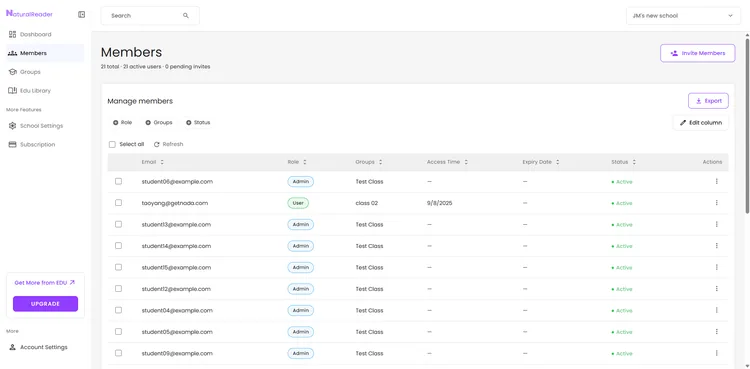Open Subscription page
750x369 pixels.
45,145
